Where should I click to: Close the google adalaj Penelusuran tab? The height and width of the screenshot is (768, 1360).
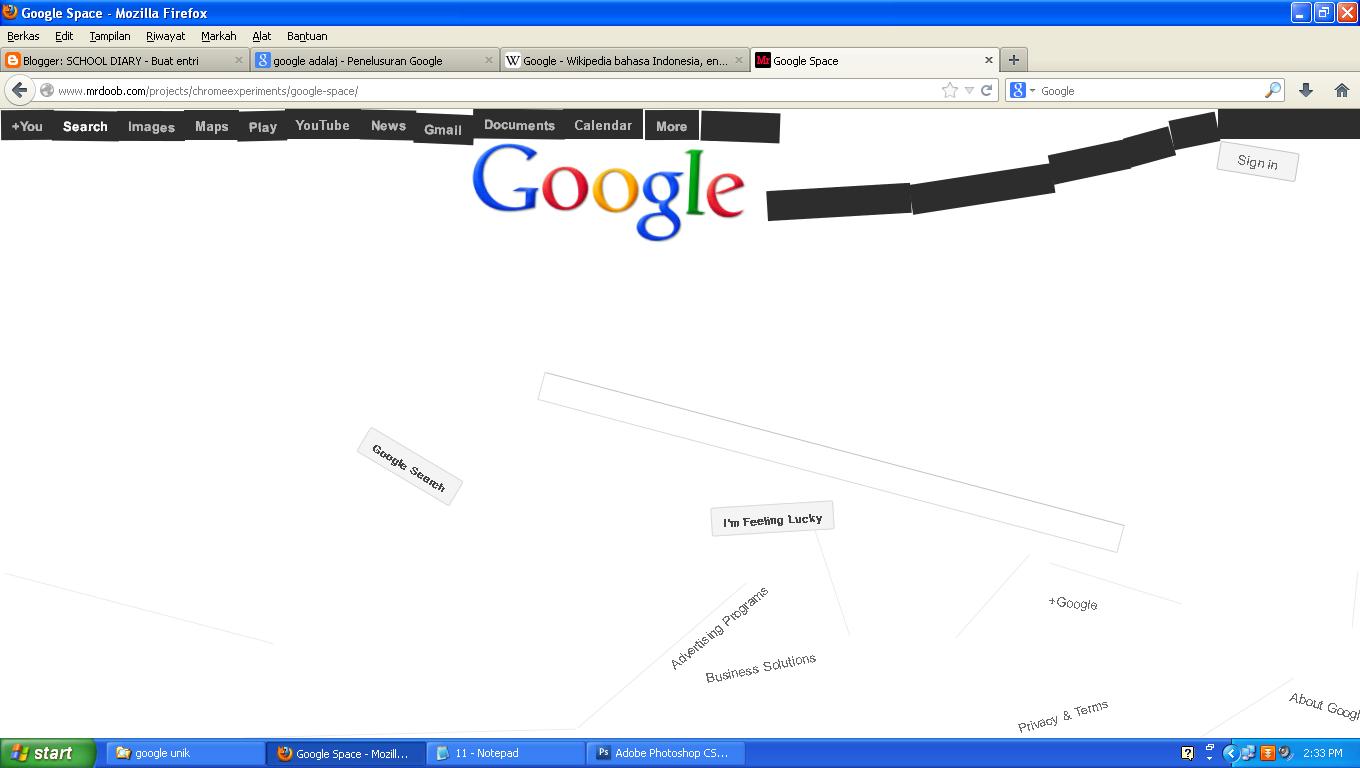click(488, 60)
